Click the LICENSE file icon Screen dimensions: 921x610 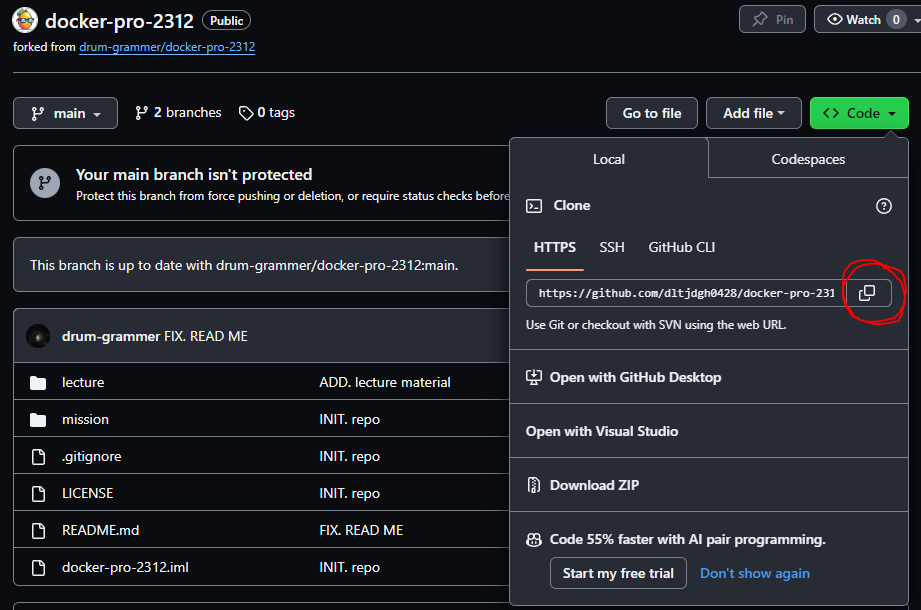38,494
